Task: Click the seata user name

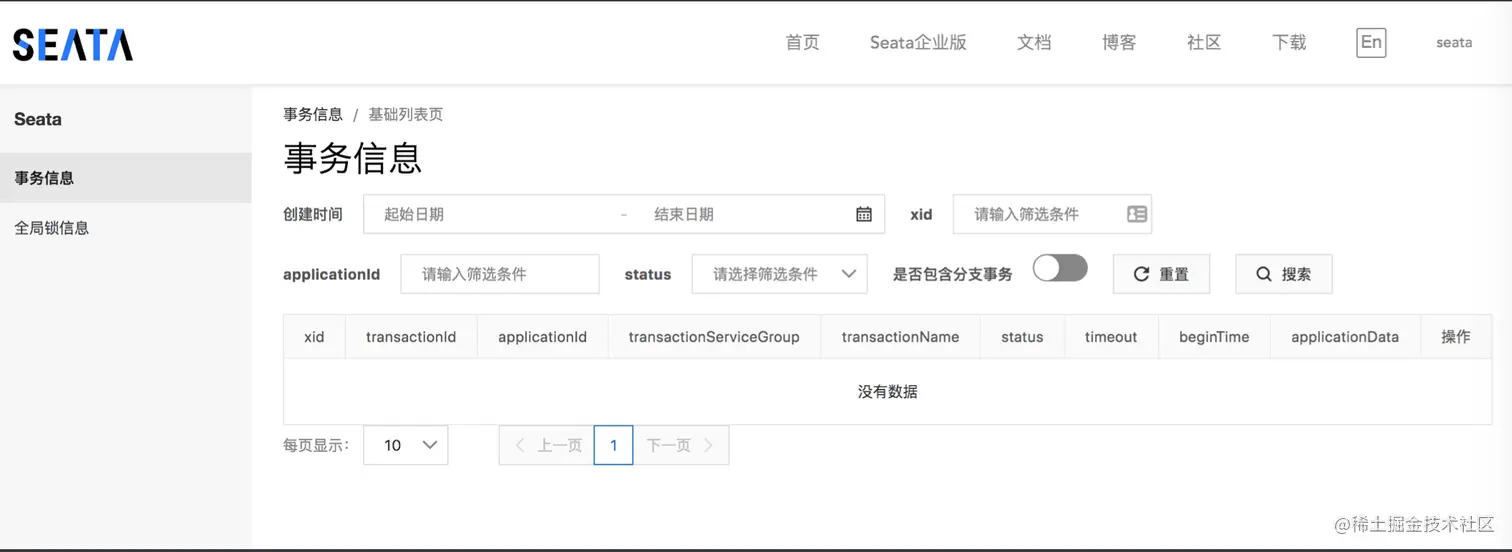Action: [x=1454, y=42]
